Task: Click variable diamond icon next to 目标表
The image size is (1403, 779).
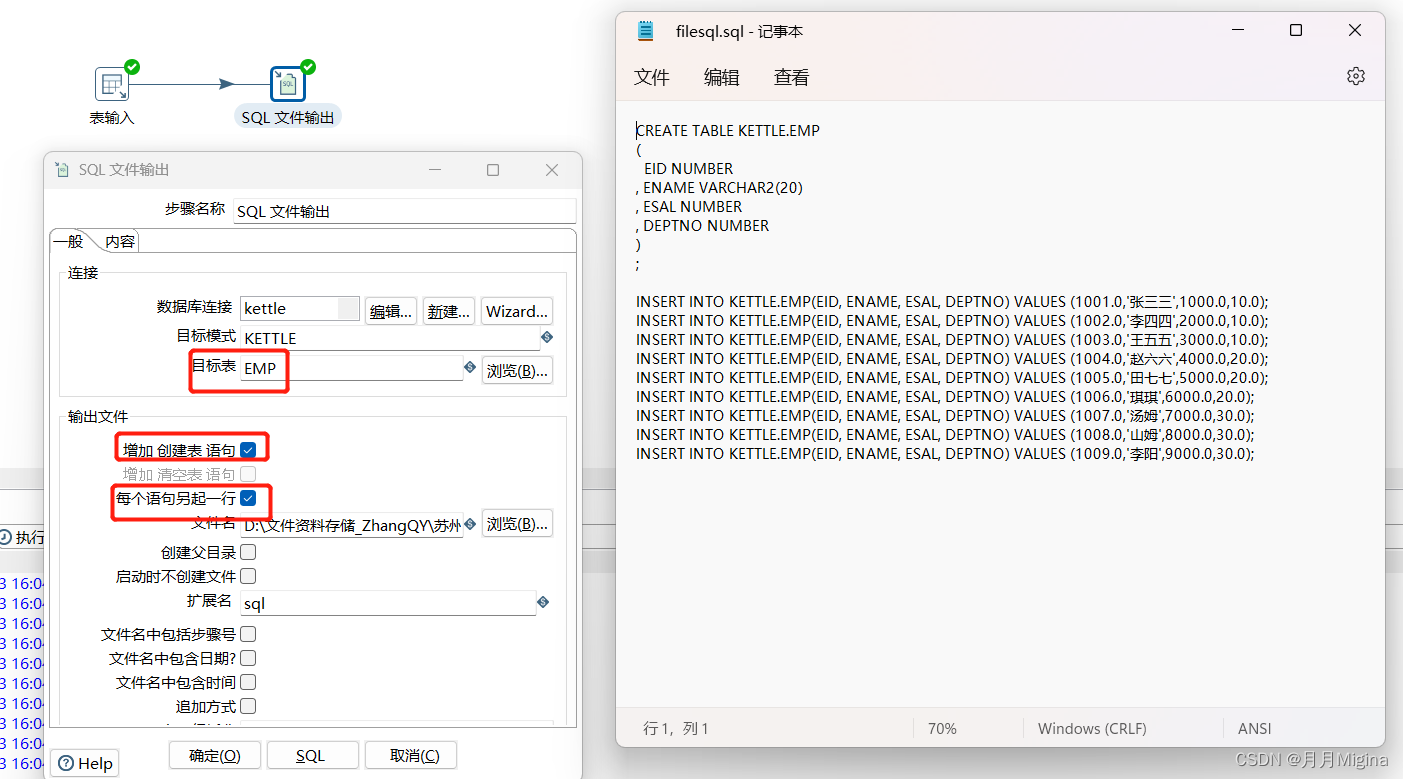Action: click(x=470, y=368)
